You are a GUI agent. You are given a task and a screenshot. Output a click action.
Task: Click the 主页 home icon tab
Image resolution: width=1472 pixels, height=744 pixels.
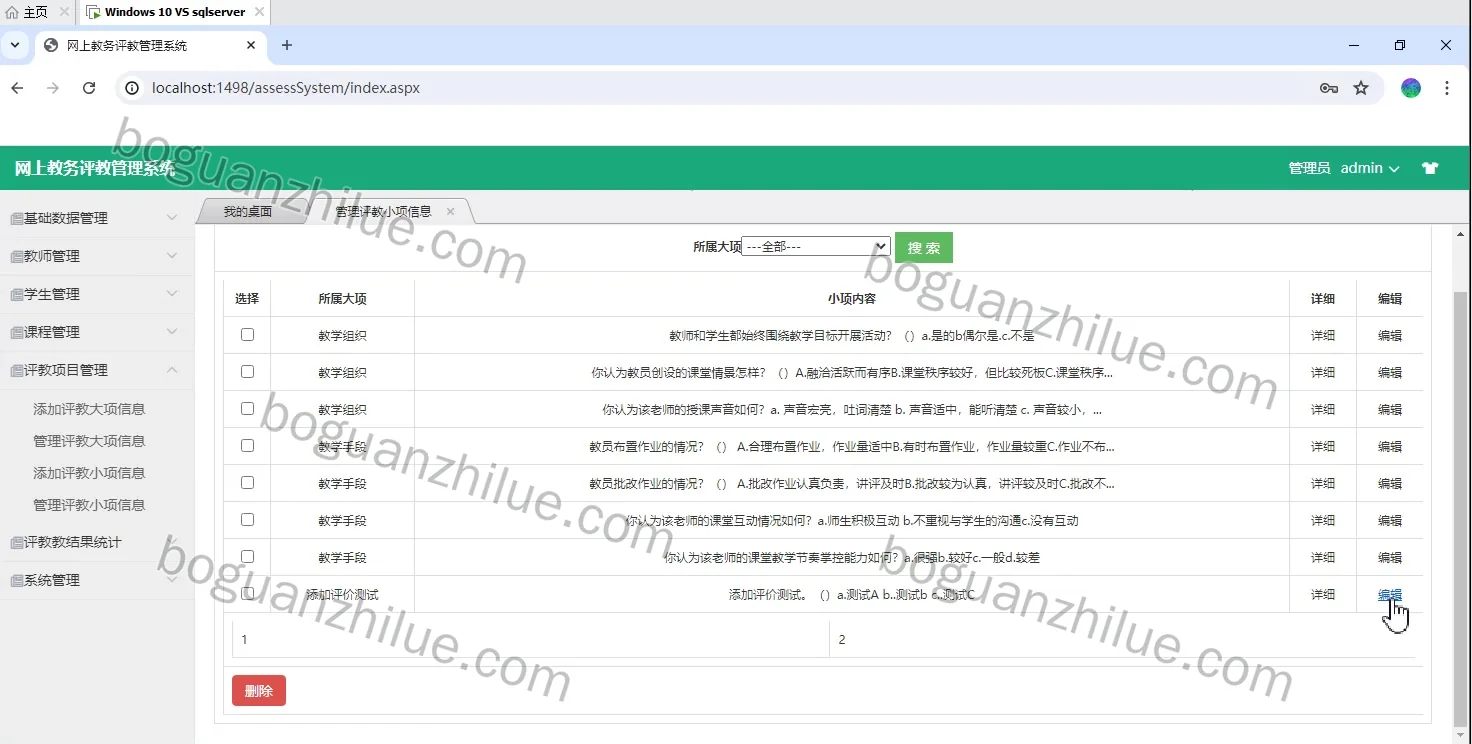tap(27, 12)
